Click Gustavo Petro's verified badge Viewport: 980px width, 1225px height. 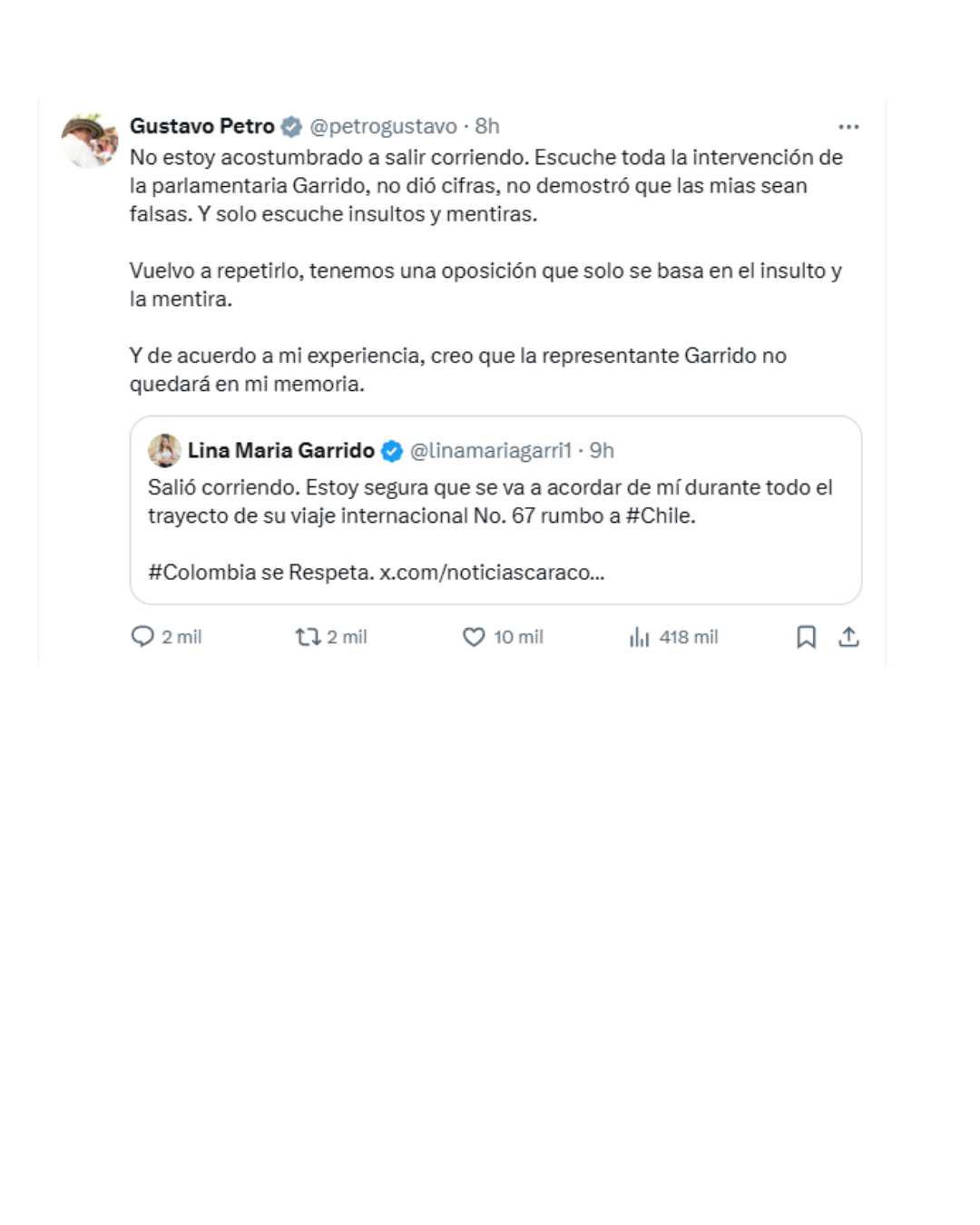click(x=291, y=127)
